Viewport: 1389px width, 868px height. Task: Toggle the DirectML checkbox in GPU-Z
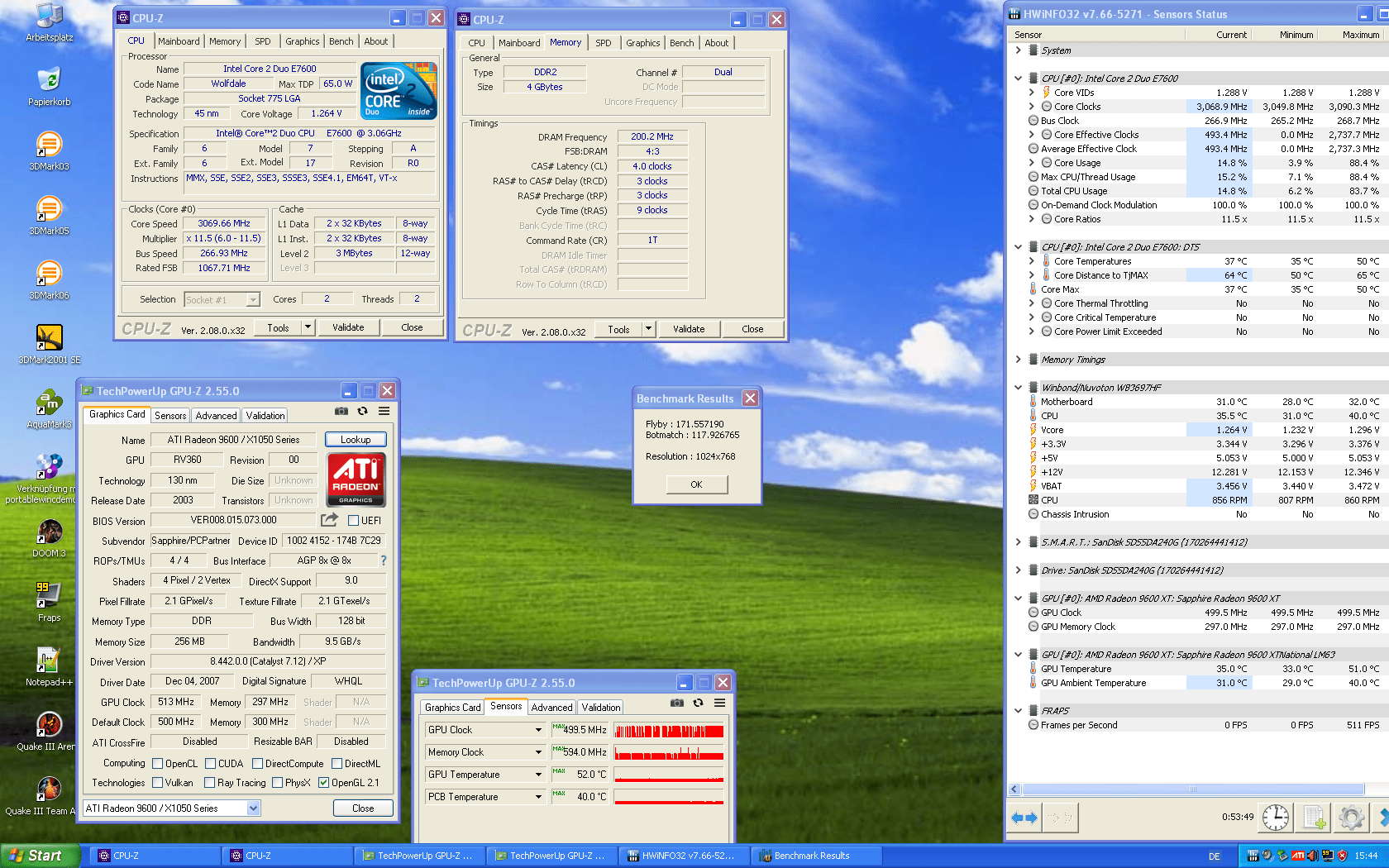pyautogui.click(x=337, y=764)
